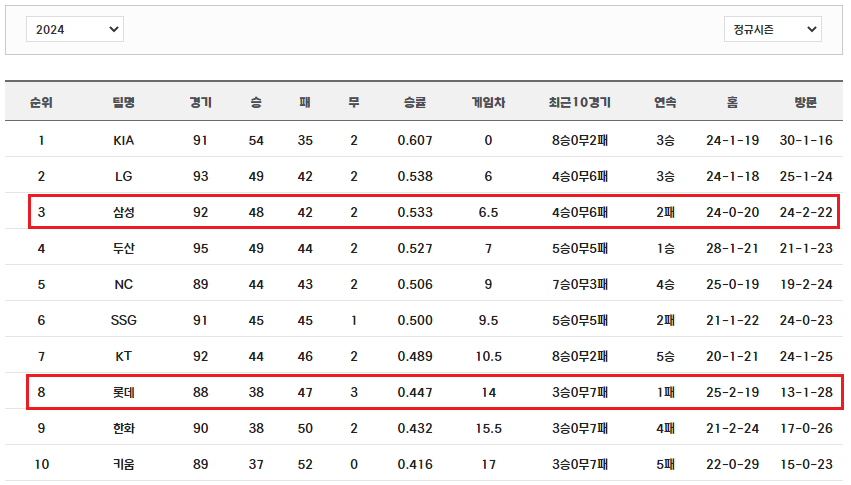Click the 경기 column header

click(x=200, y=102)
